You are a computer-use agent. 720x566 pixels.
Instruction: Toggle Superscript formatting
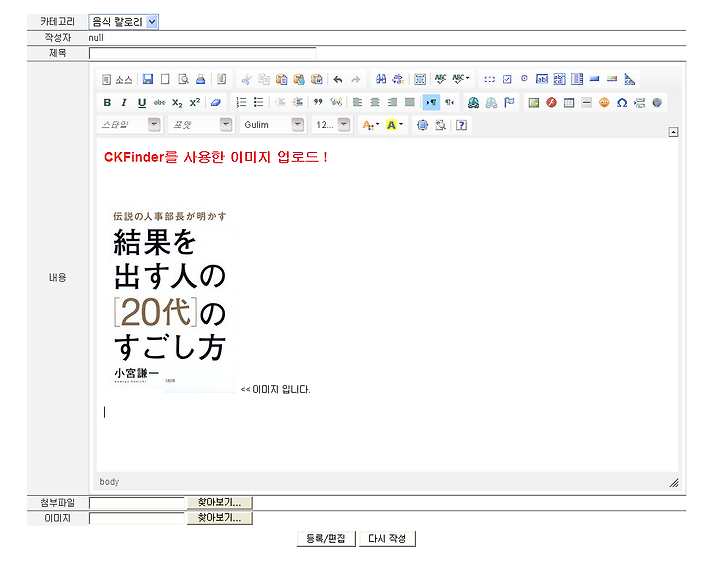coord(195,102)
